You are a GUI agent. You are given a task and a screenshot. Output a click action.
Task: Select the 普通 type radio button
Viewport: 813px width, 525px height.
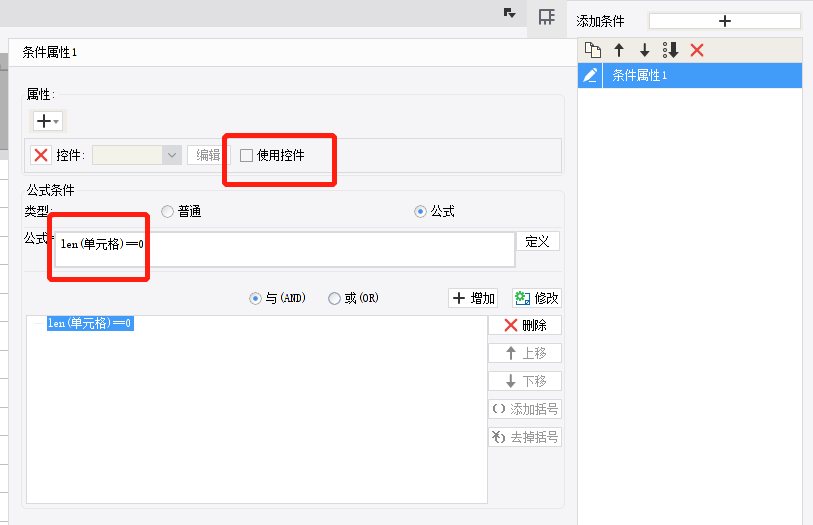(167, 211)
